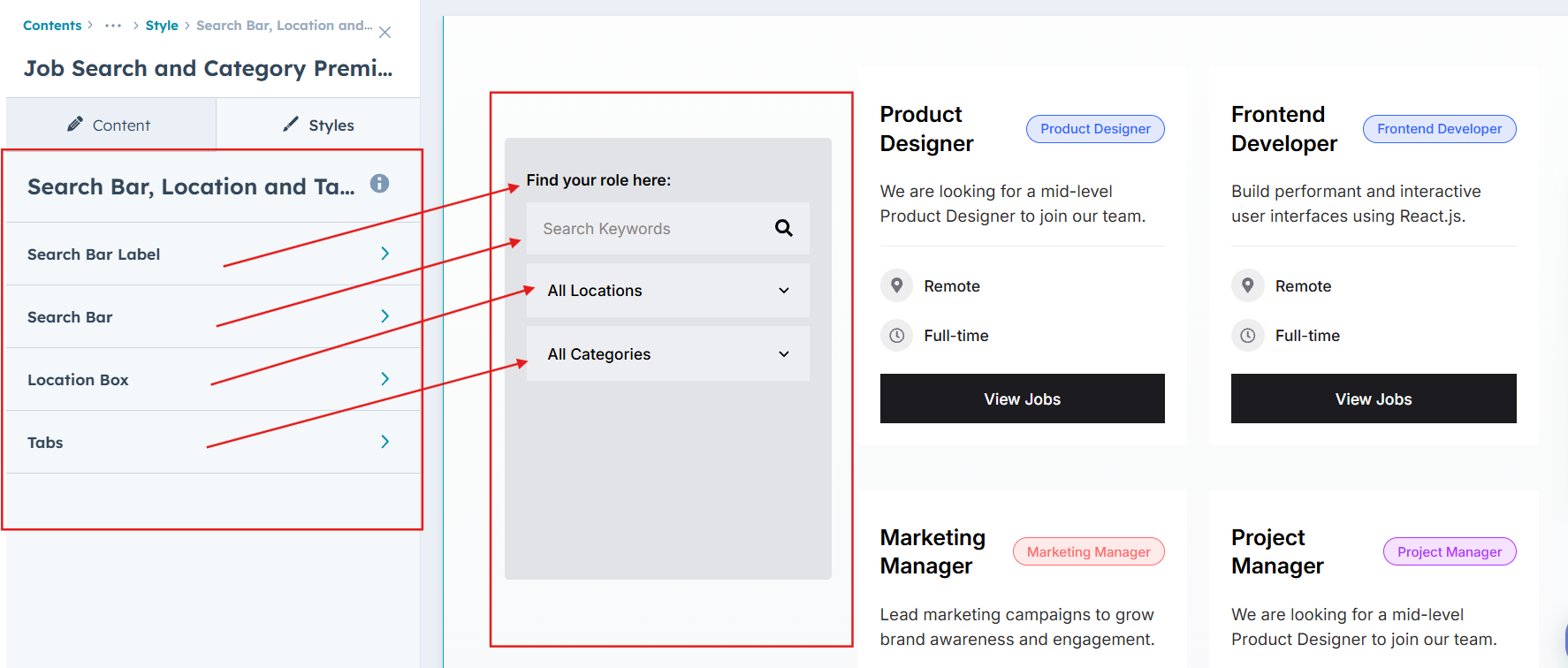Close the sidebar panel with X
Screen dimensions: 1568x668
[384, 33]
